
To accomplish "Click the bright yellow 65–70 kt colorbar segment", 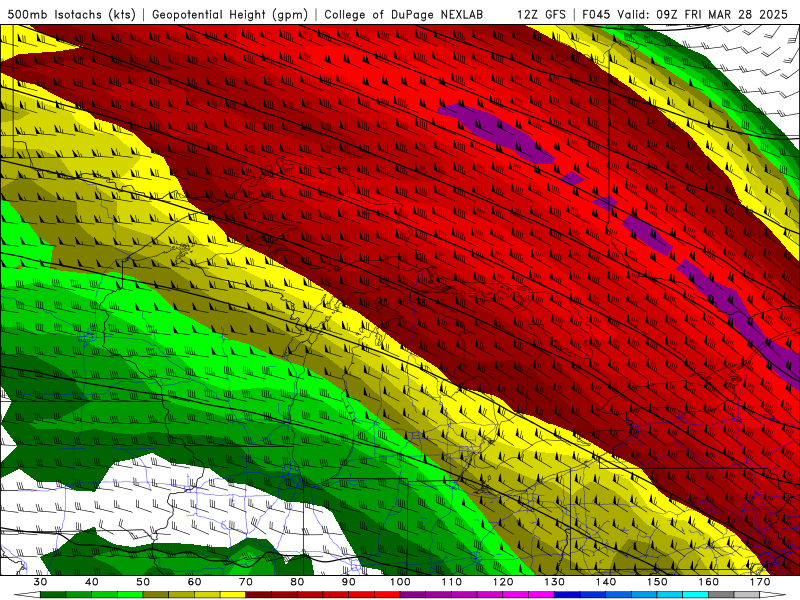I will tap(233, 595).
